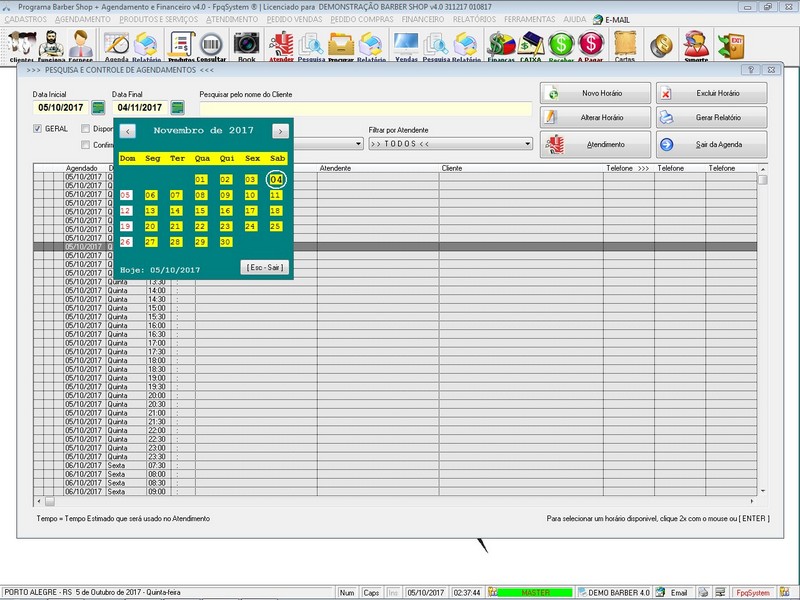Screen dimensions: 800x600
Task: Click the vertical scrollbar down arrow of grid
Action: 763,491
